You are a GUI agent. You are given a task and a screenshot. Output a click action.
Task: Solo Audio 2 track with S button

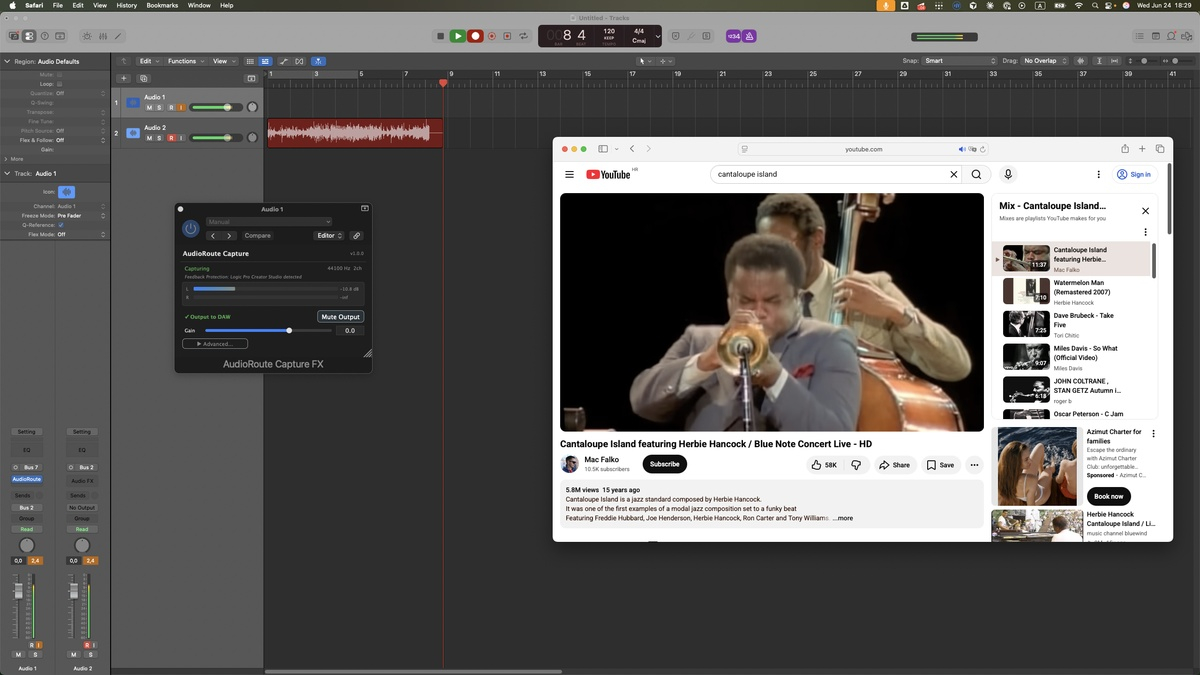160,138
